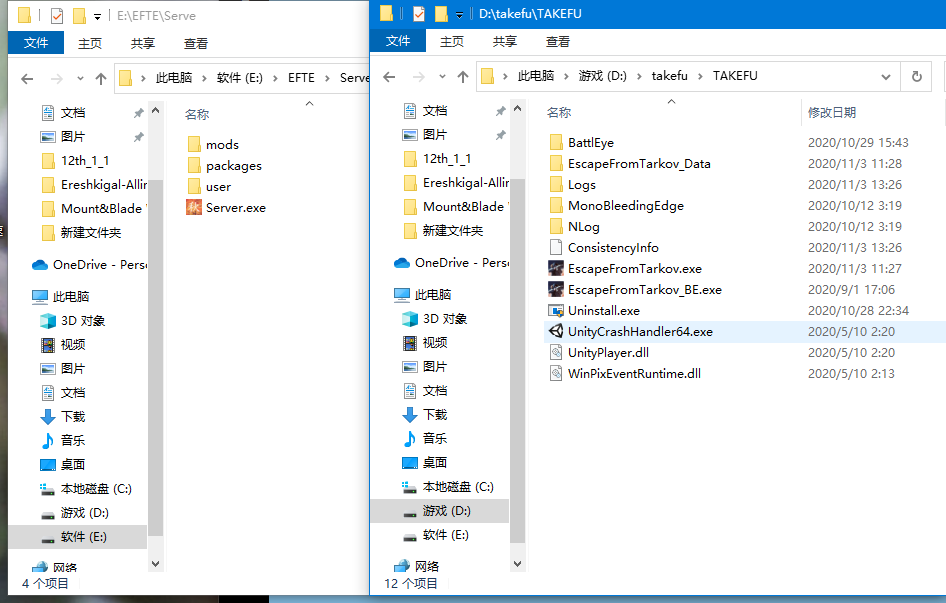Click the Back arrow in the EFTE window
The height and width of the screenshot is (603, 946).
coord(27,78)
